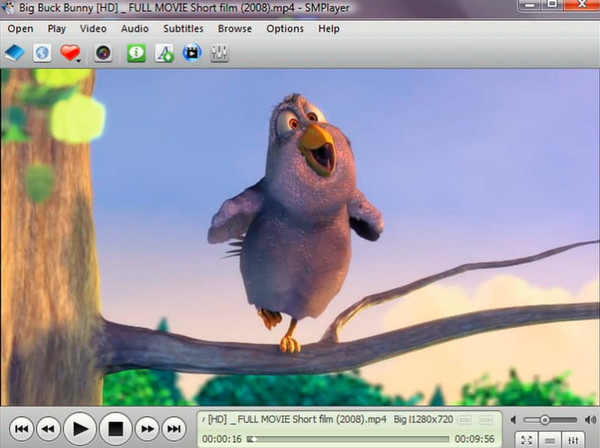Stop playback with the square button
The width and height of the screenshot is (600, 448).
(116, 429)
